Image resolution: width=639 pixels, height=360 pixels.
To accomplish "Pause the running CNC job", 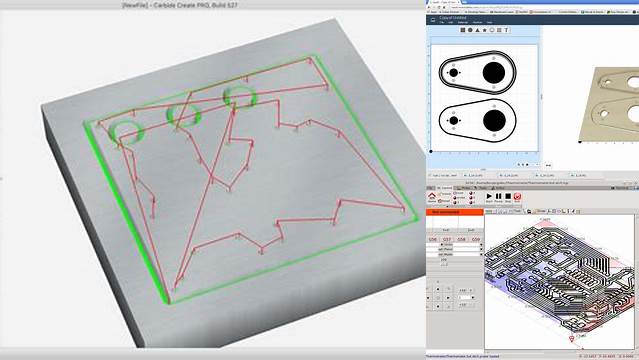I will click(x=498, y=197).
